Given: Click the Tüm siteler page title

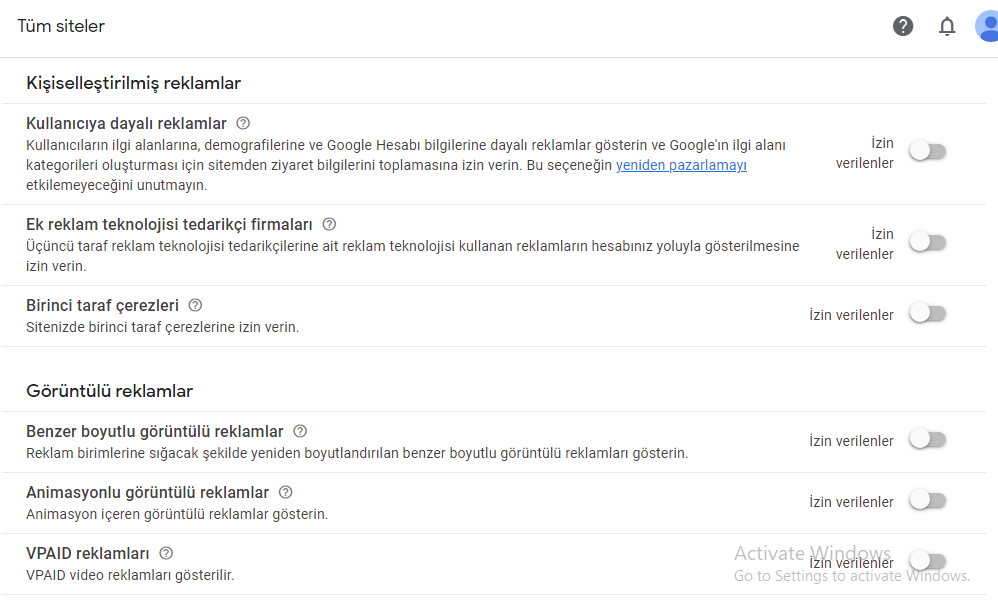Looking at the screenshot, I should pyautogui.click(x=61, y=26).
